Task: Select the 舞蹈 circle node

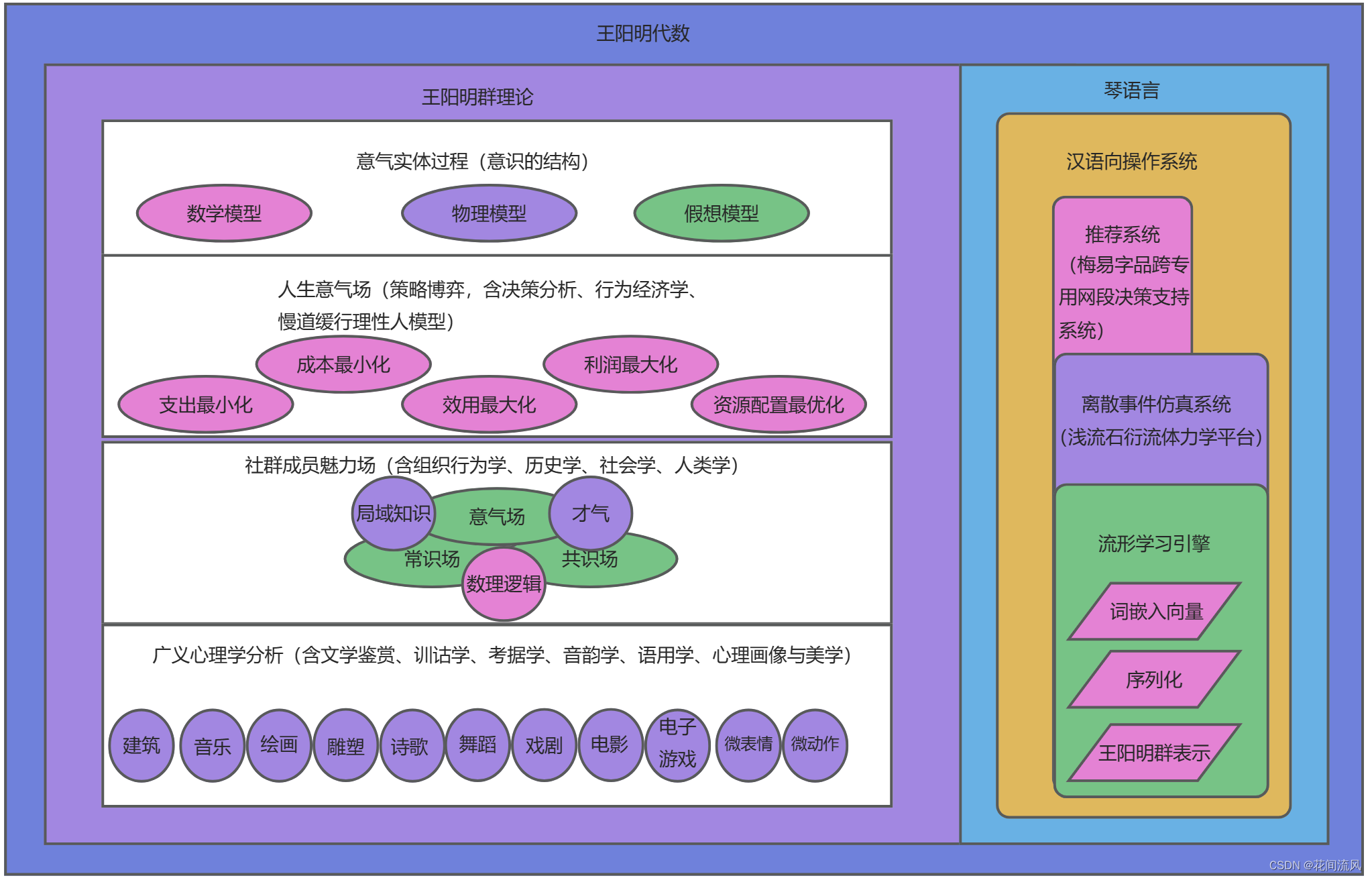Action: tap(477, 745)
